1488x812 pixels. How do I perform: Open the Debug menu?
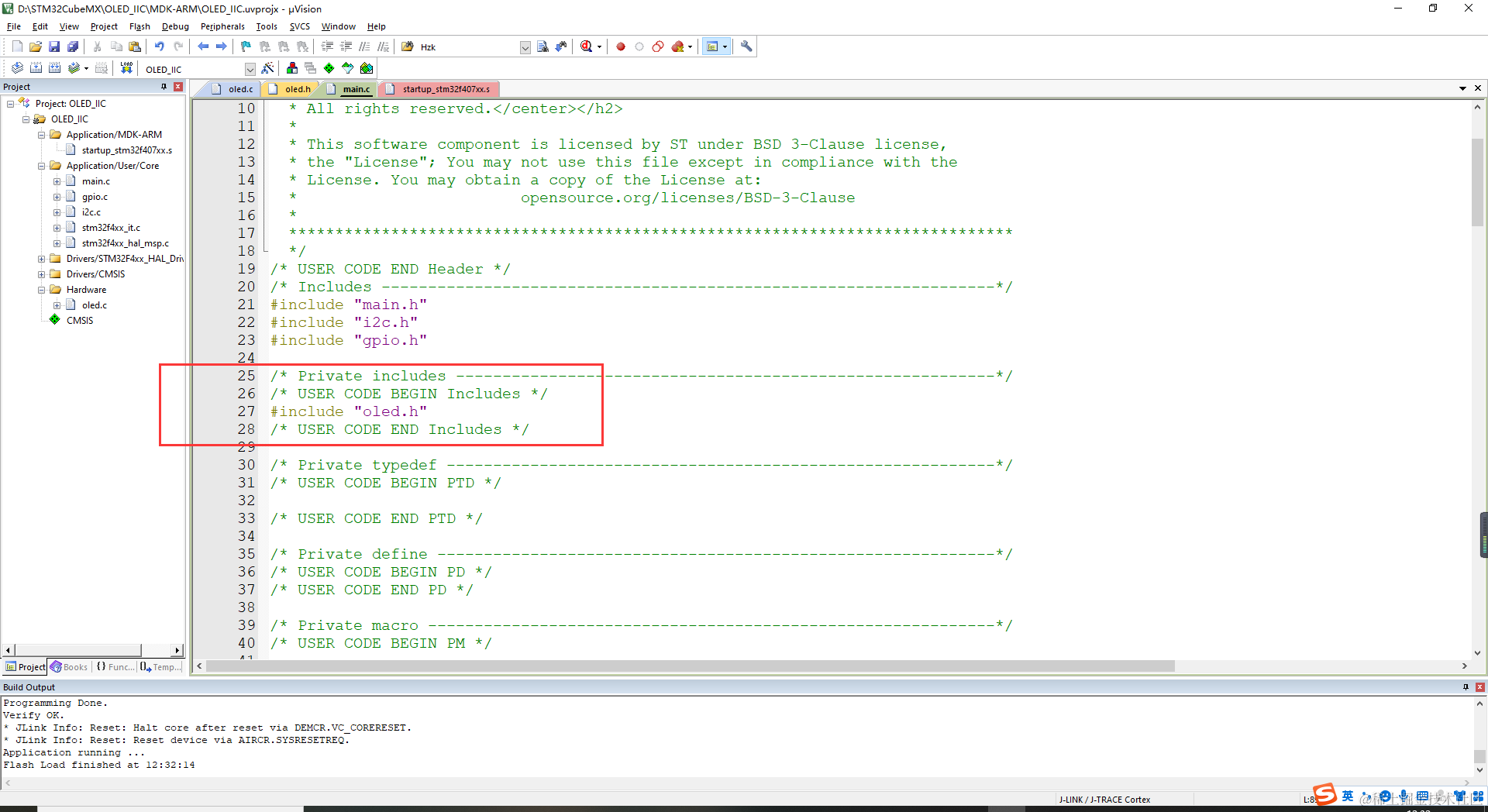point(175,26)
